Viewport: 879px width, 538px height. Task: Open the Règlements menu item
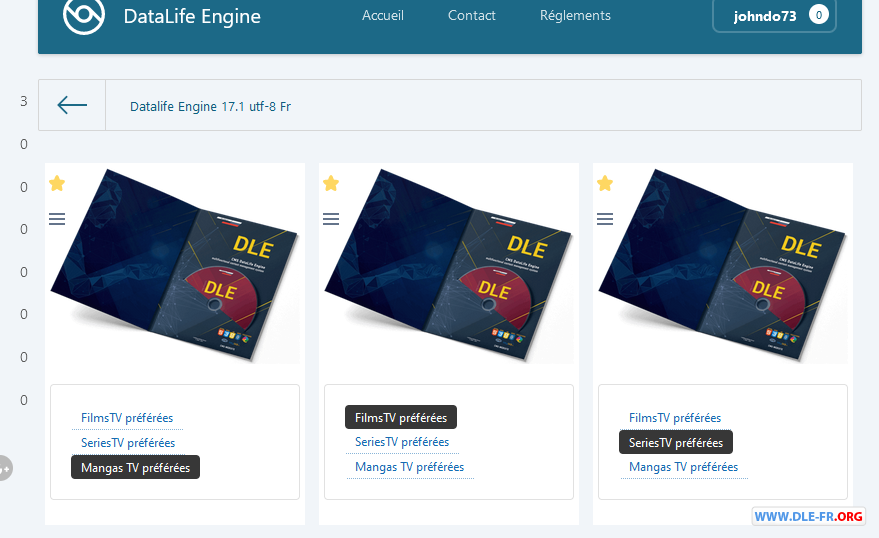click(x=575, y=16)
